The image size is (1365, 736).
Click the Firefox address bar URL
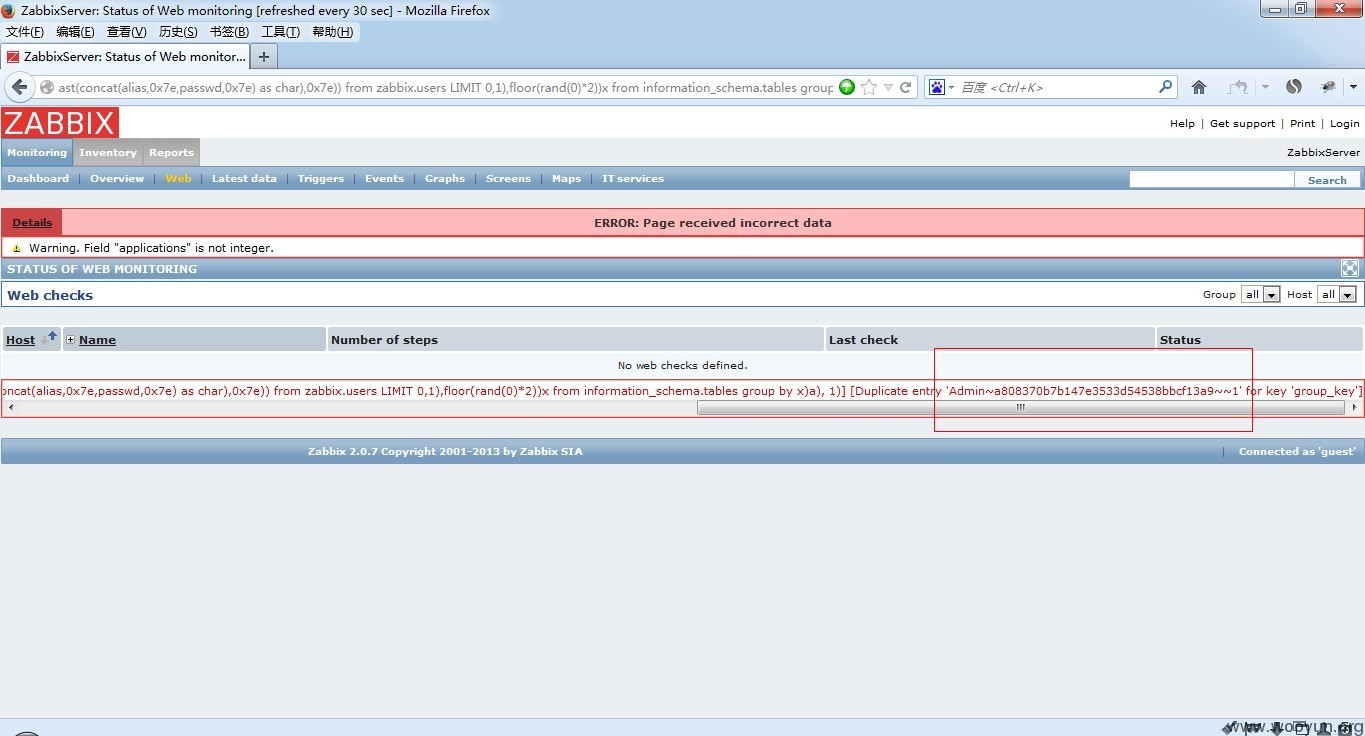445,88
